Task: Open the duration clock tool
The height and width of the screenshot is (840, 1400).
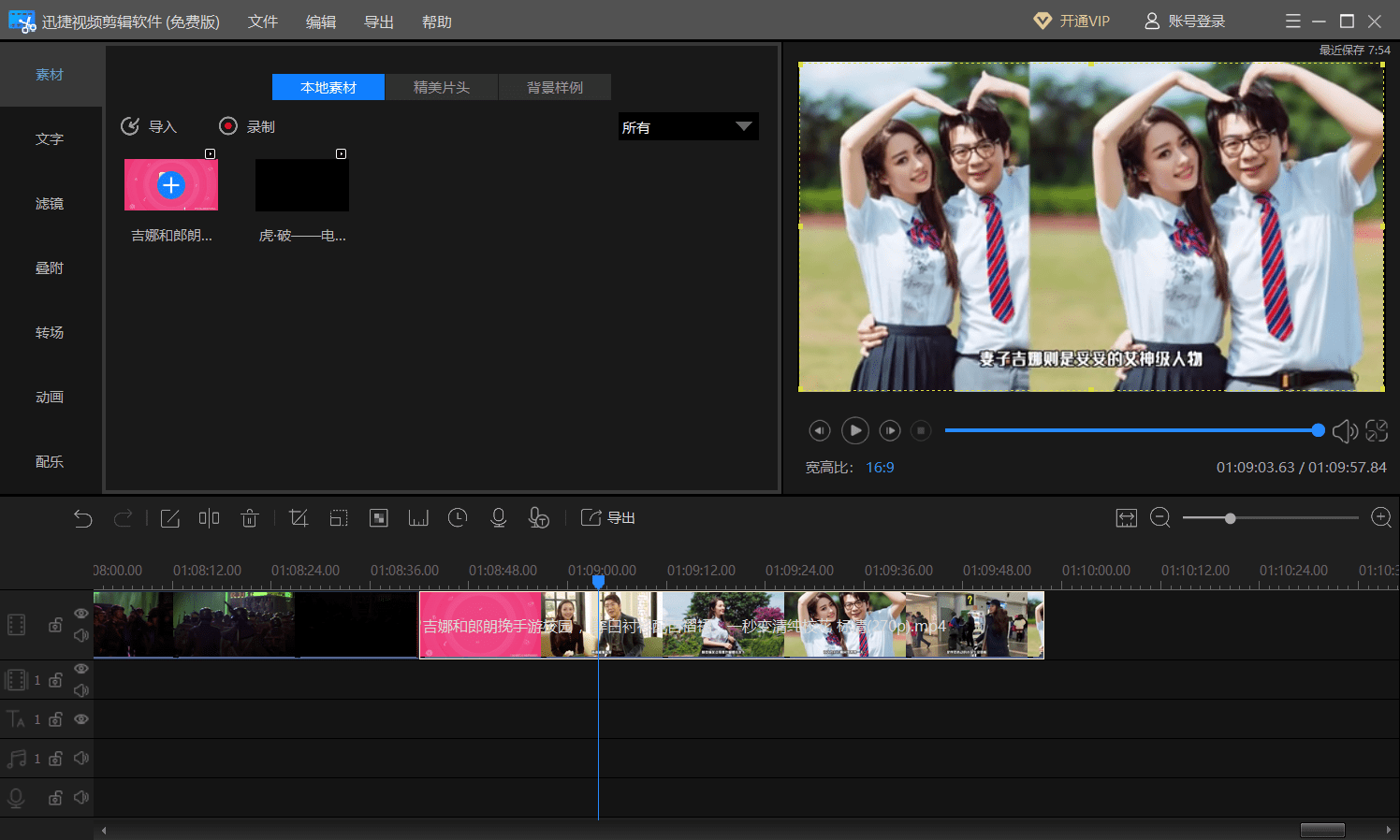Action: coord(458,518)
